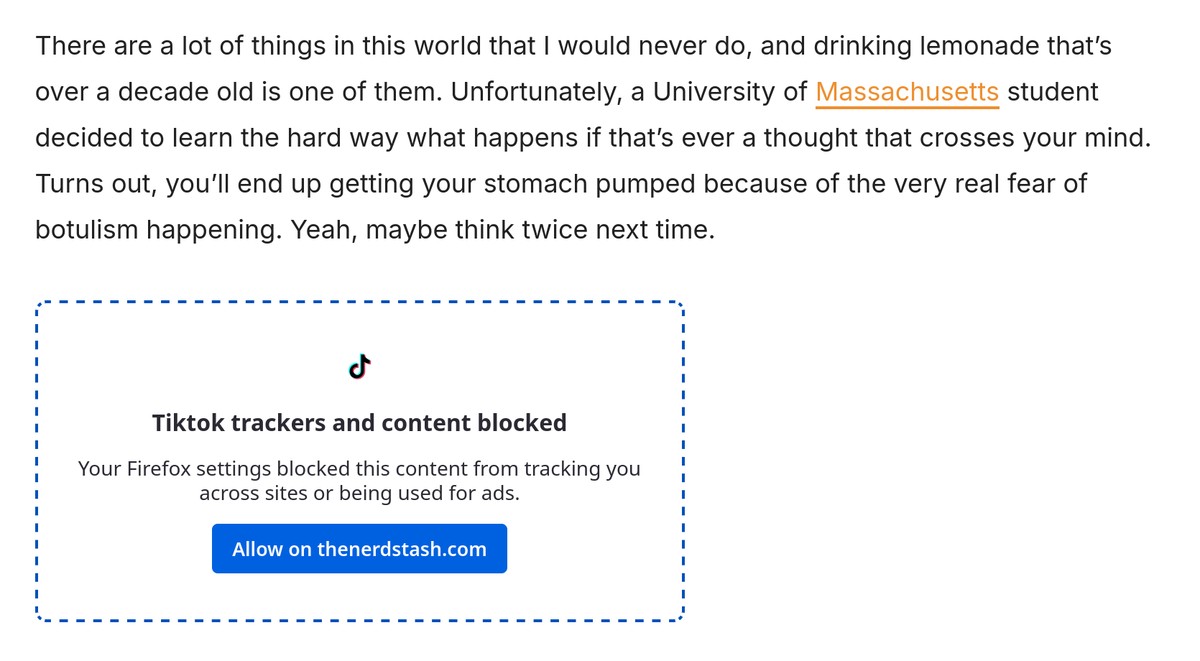Select the TikTok brand icon above the blocked message
Image resolution: width=1200 pixels, height=661 pixels.
pyautogui.click(x=359, y=366)
